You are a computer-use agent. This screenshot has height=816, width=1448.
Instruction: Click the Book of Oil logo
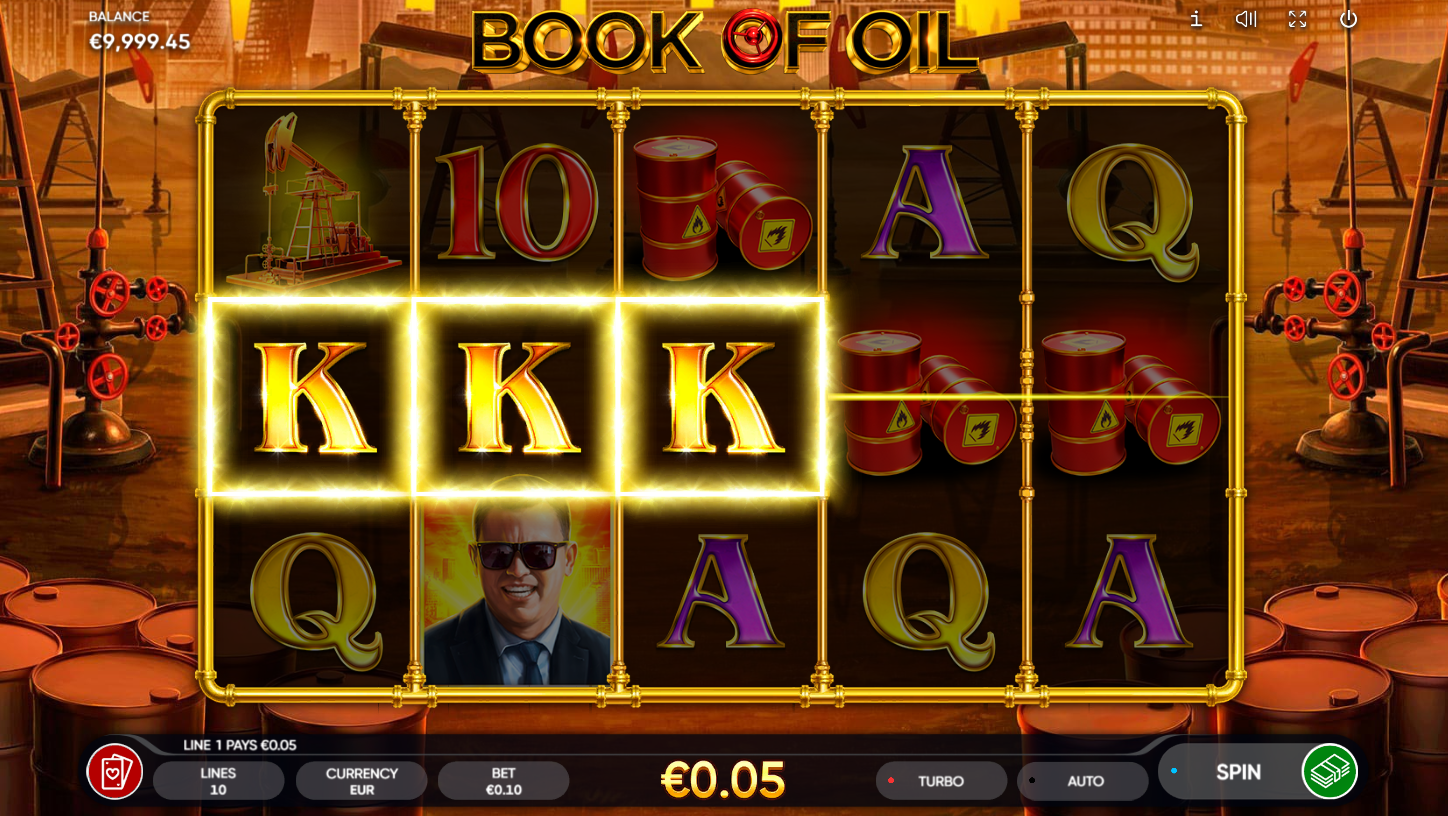(724, 43)
